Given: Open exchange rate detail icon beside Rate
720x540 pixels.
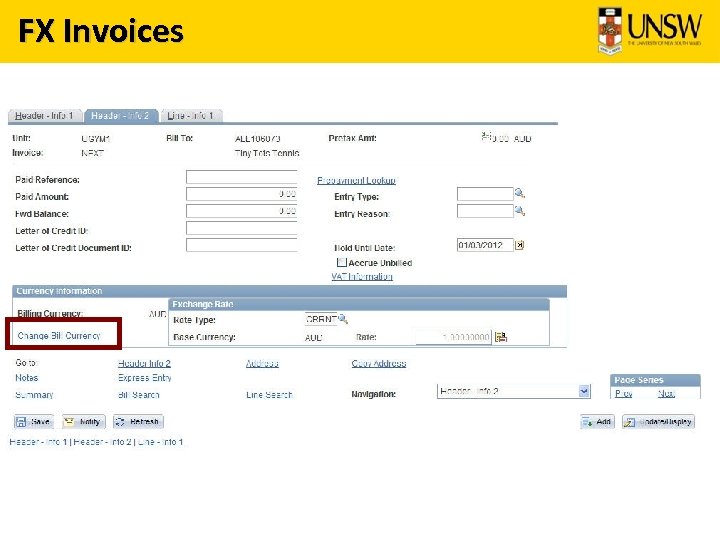Looking at the screenshot, I should click(501, 337).
